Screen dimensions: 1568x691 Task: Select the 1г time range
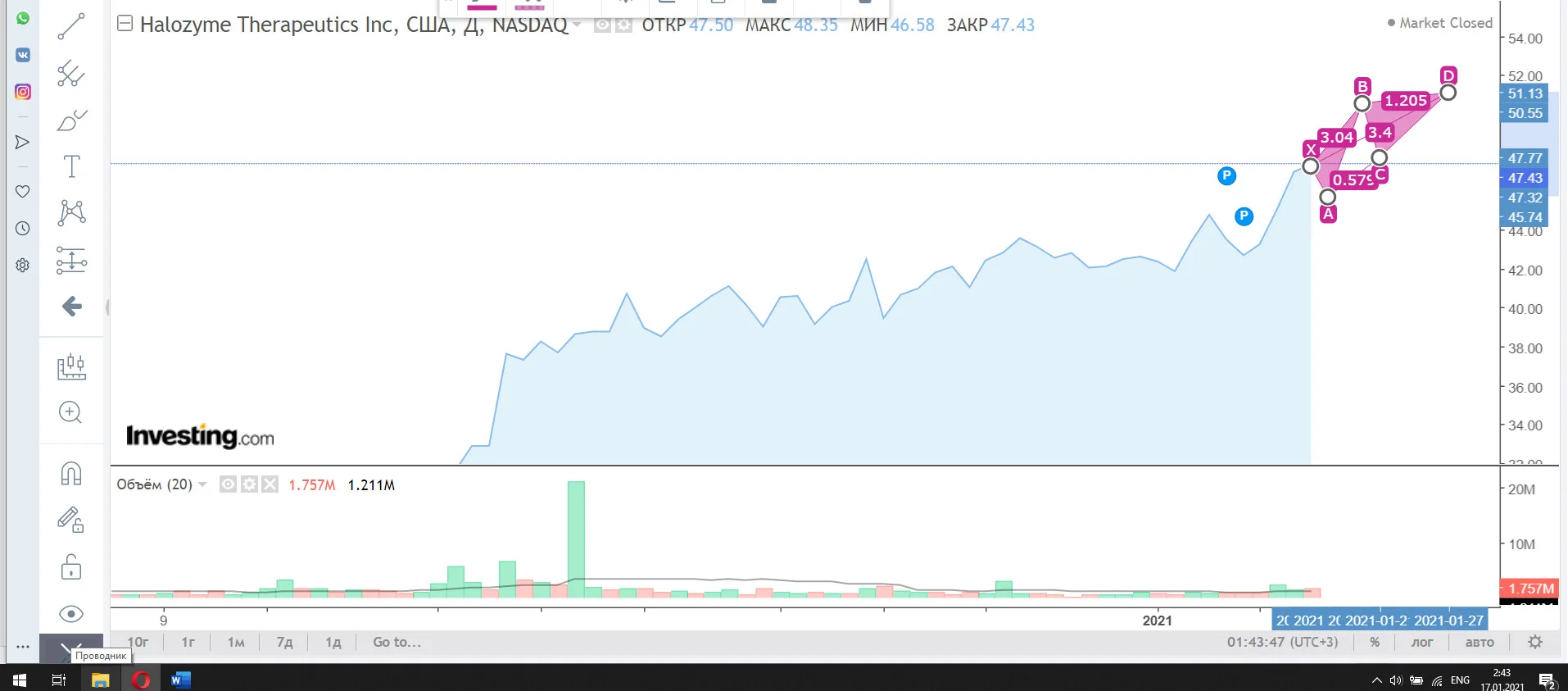coord(188,642)
